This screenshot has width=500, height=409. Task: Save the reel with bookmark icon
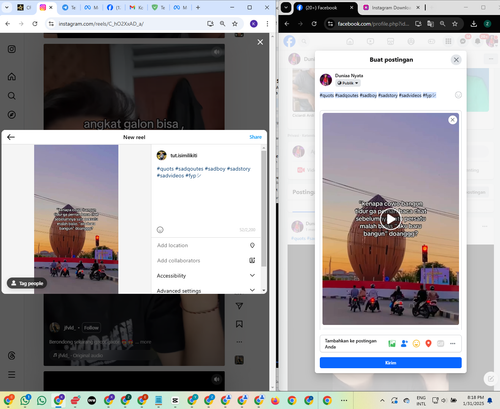point(239,324)
